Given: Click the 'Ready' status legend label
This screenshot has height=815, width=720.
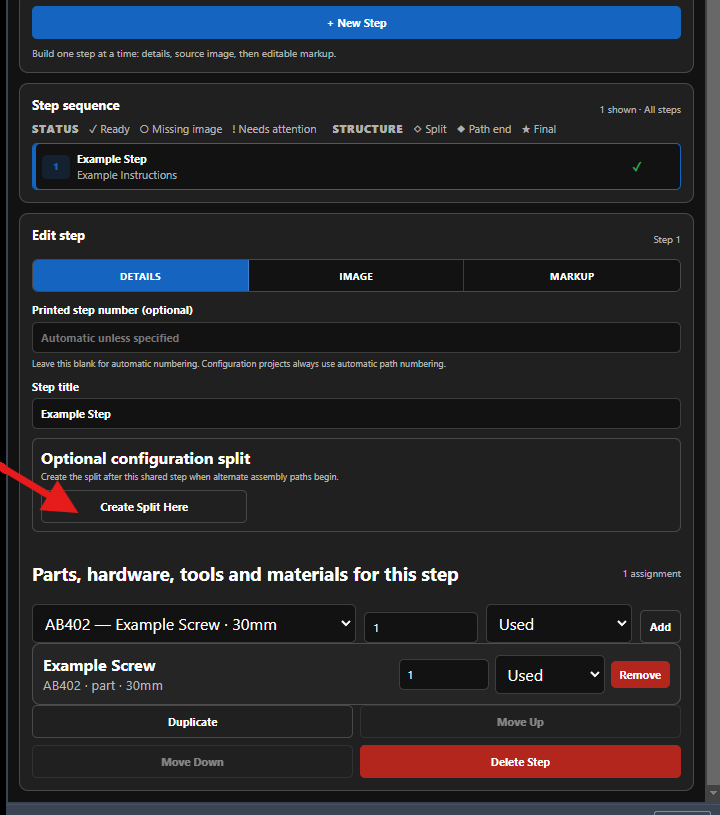Looking at the screenshot, I should pyautogui.click(x=109, y=129).
